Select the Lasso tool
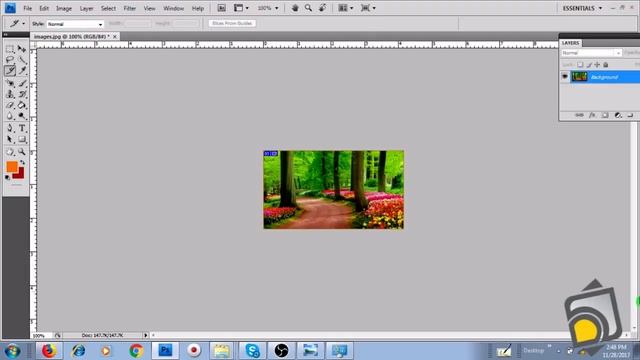640x360 pixels. point(10,60)
